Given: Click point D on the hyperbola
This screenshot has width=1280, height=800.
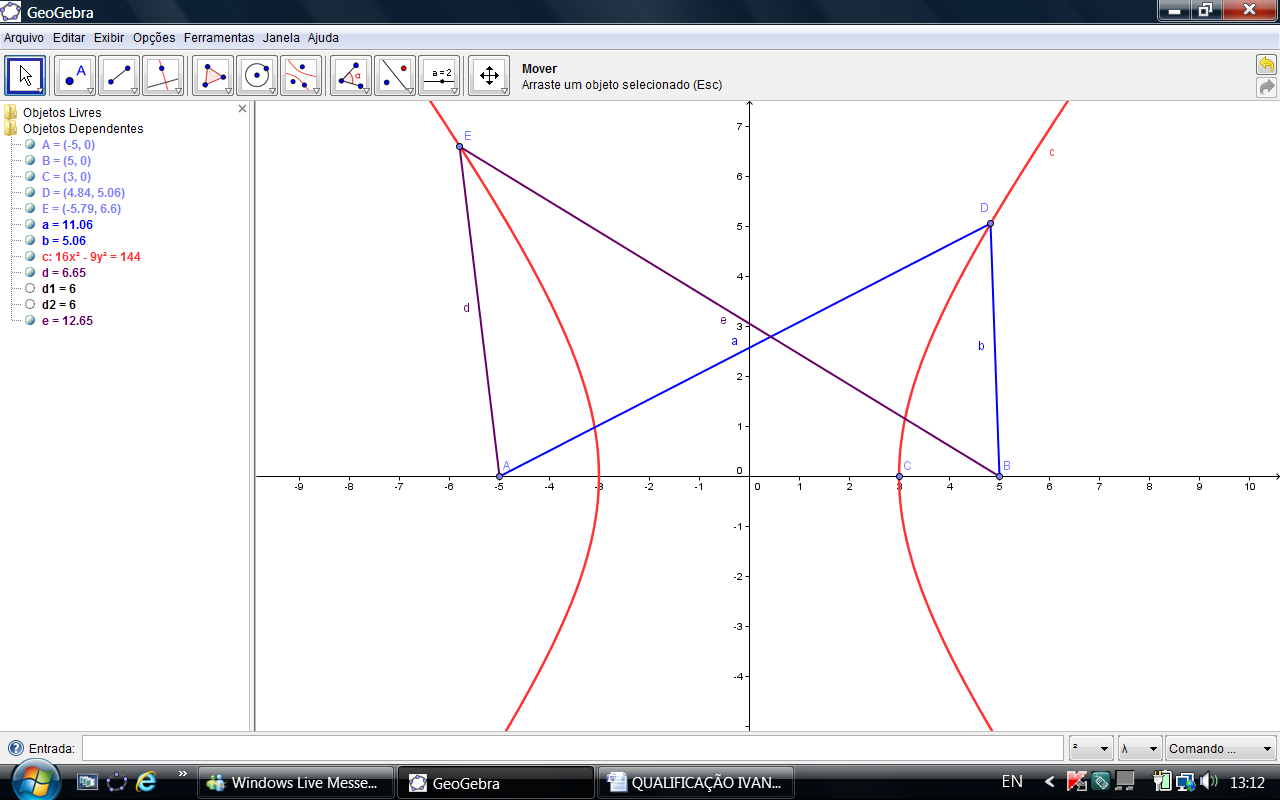Looking at the screenshot, I should (x=990, y=223).
